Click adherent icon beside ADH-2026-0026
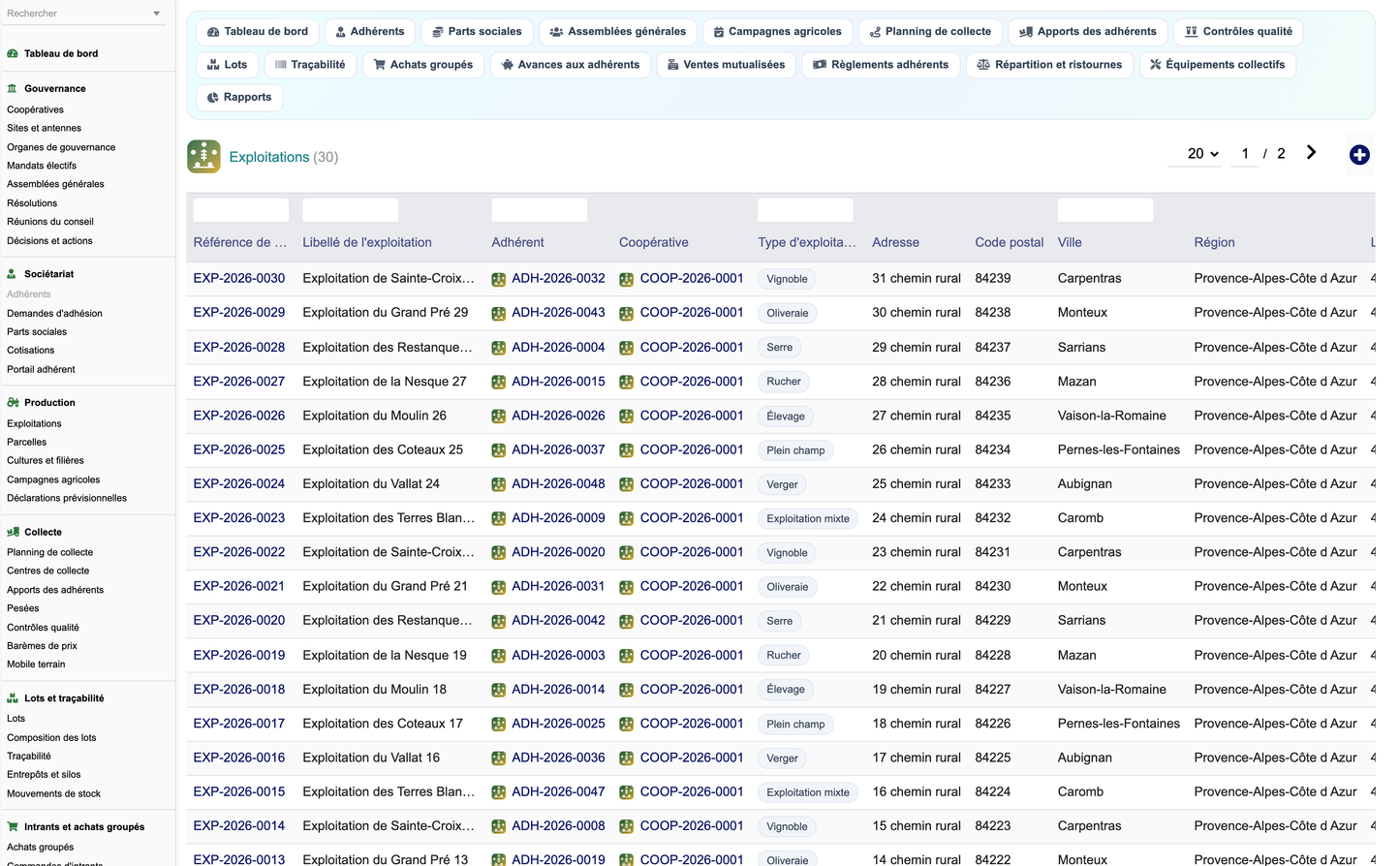This screenshot has height=866, width=1400. point(499,416)
